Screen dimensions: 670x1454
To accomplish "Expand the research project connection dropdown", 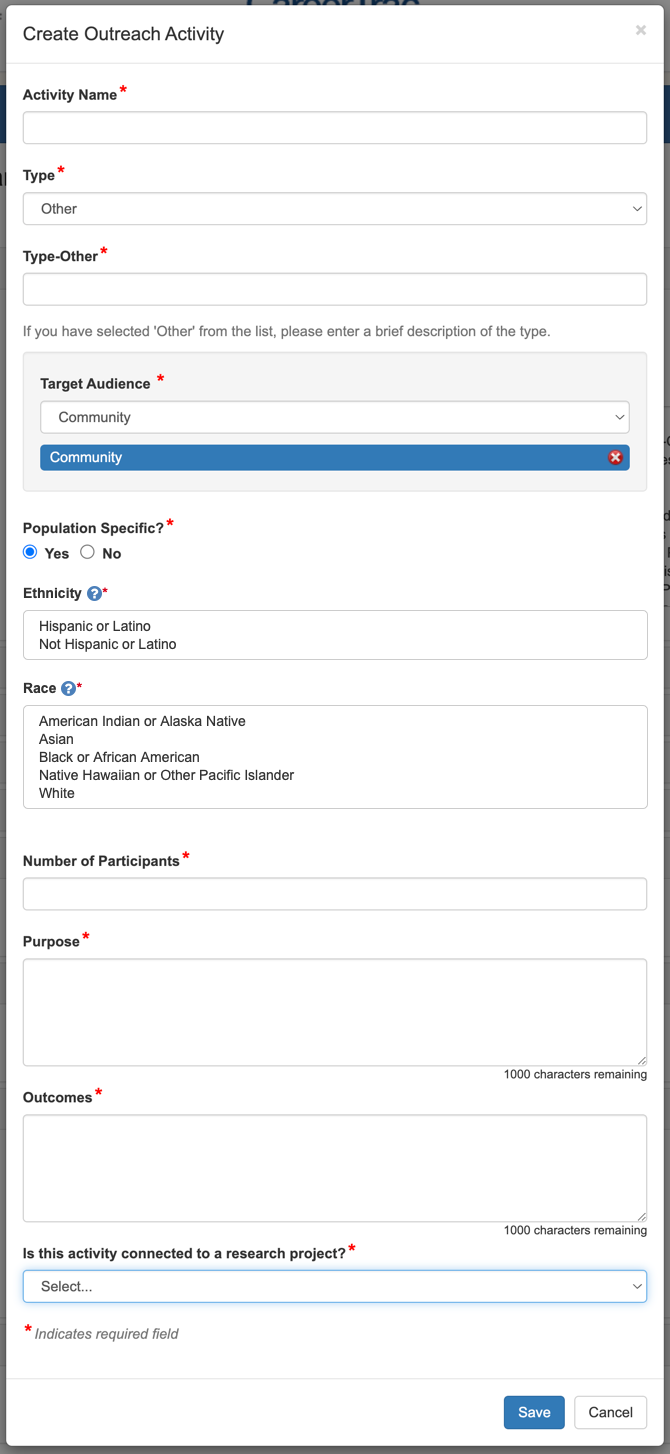I will pos(335,1287).
